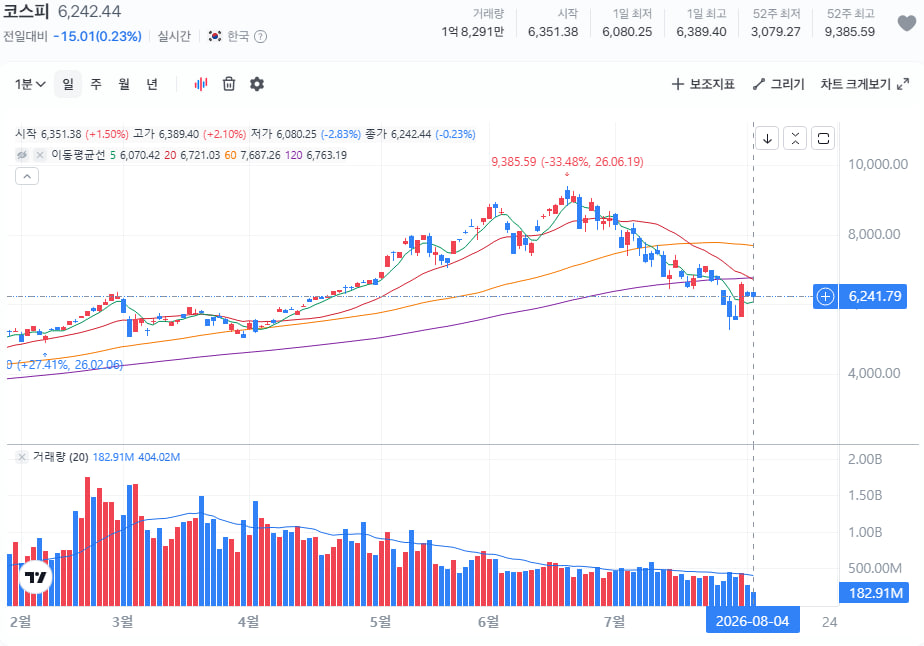Click the 그리기 drawing button
Image resolution: width=924 pixels, height=646 pixels.
778,84
